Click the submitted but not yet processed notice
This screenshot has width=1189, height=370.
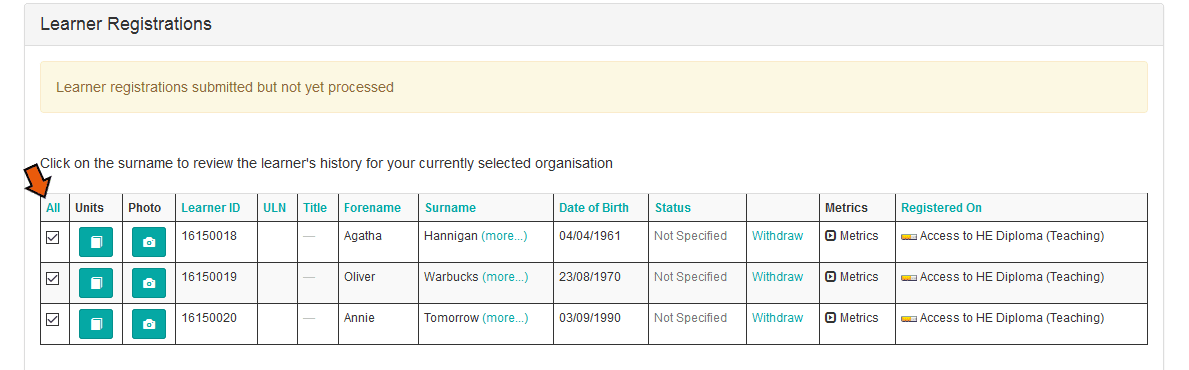(594, 87)
